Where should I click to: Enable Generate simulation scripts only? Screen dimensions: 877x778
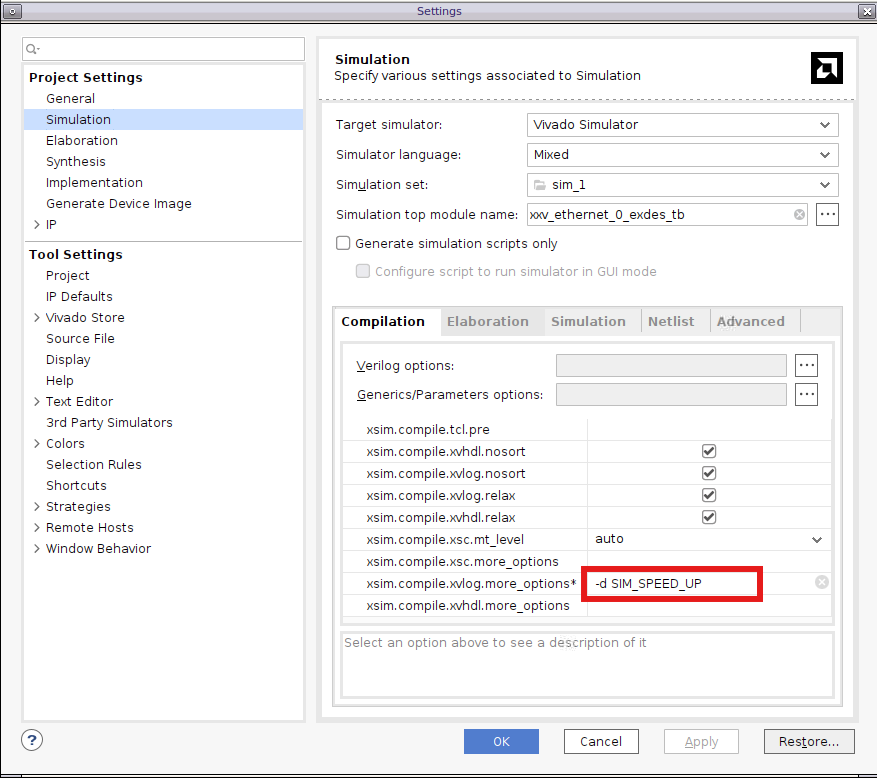click(x=343, y=243)
